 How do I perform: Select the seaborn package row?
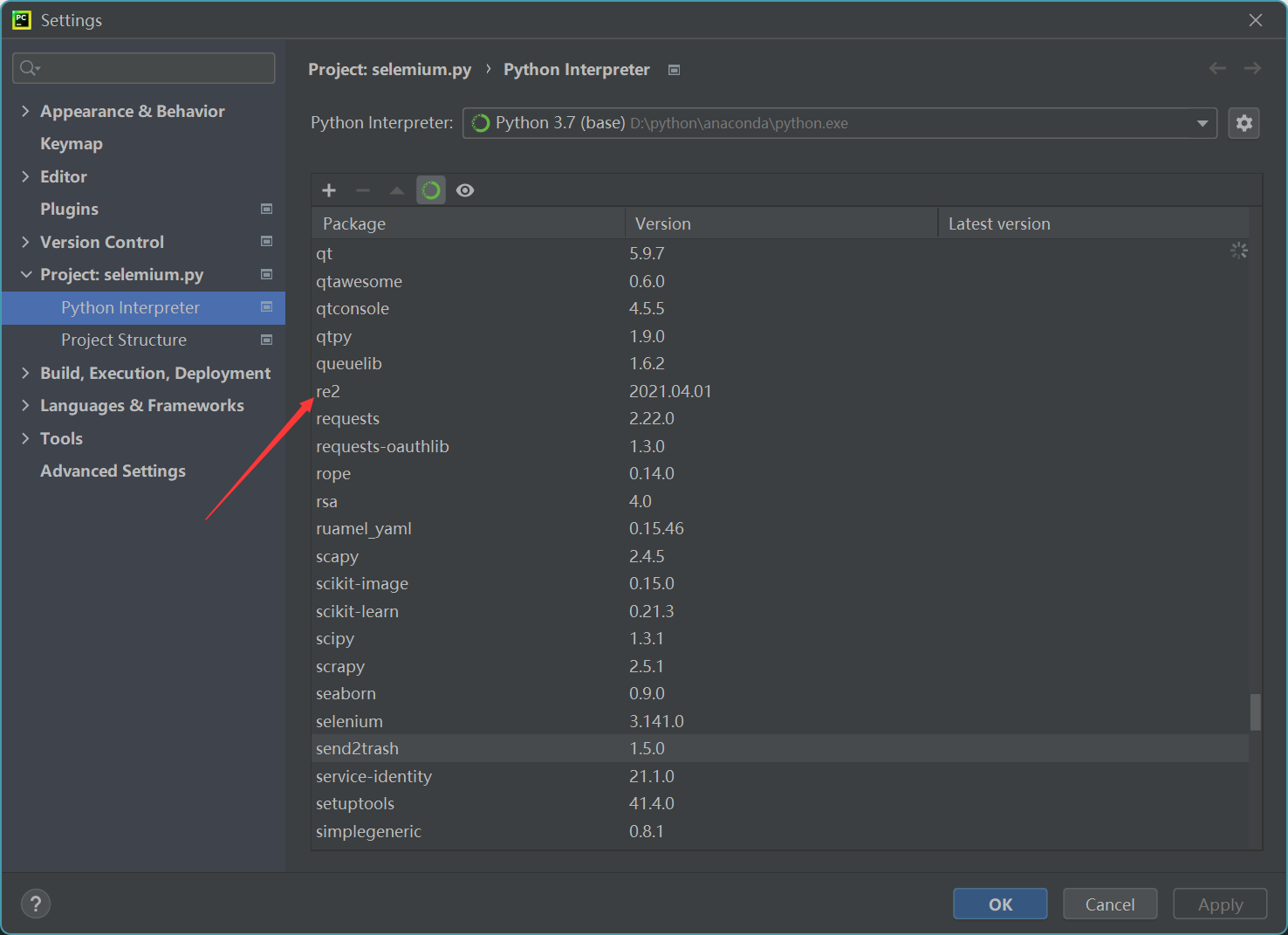coord(780,693)
